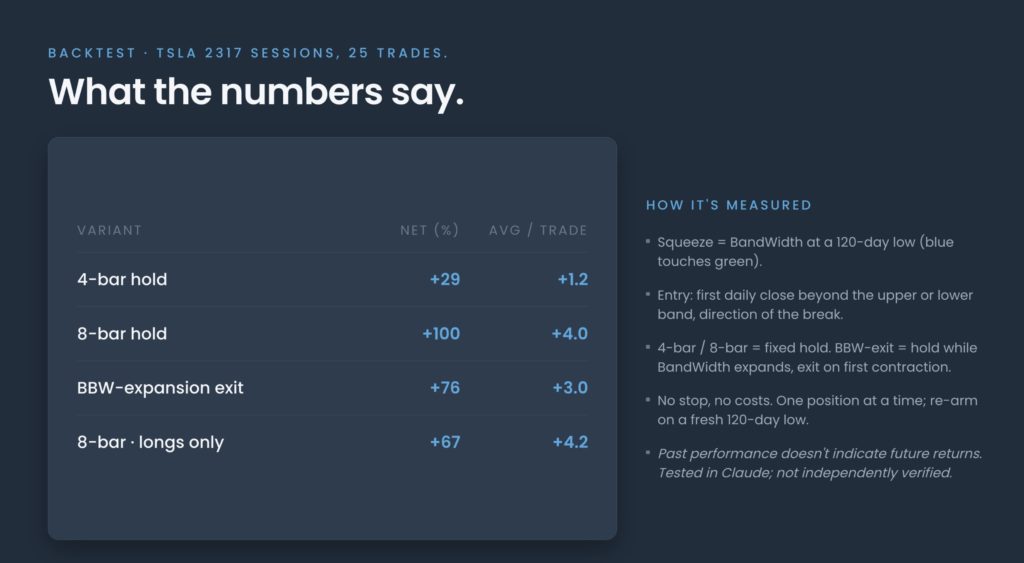This screenshot has height=563, width=1024.
Task: Click the "No stop, no costs" bullet text
Action: pyautogui.click(x=817, y=410)
